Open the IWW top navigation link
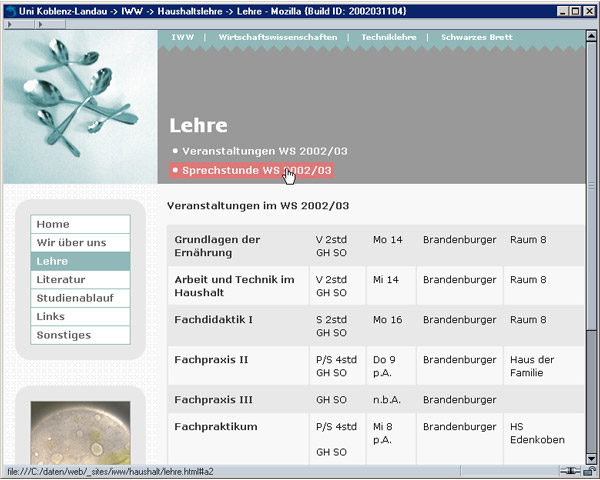 click(x=182, y=37)
